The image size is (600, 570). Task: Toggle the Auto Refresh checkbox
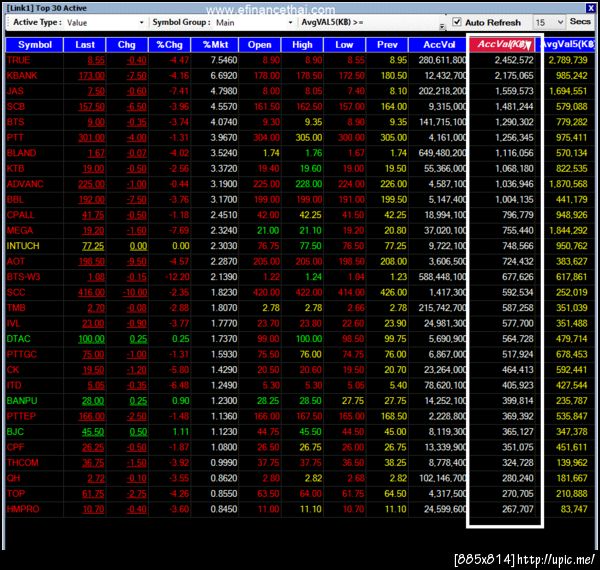(x=457, y=22)
